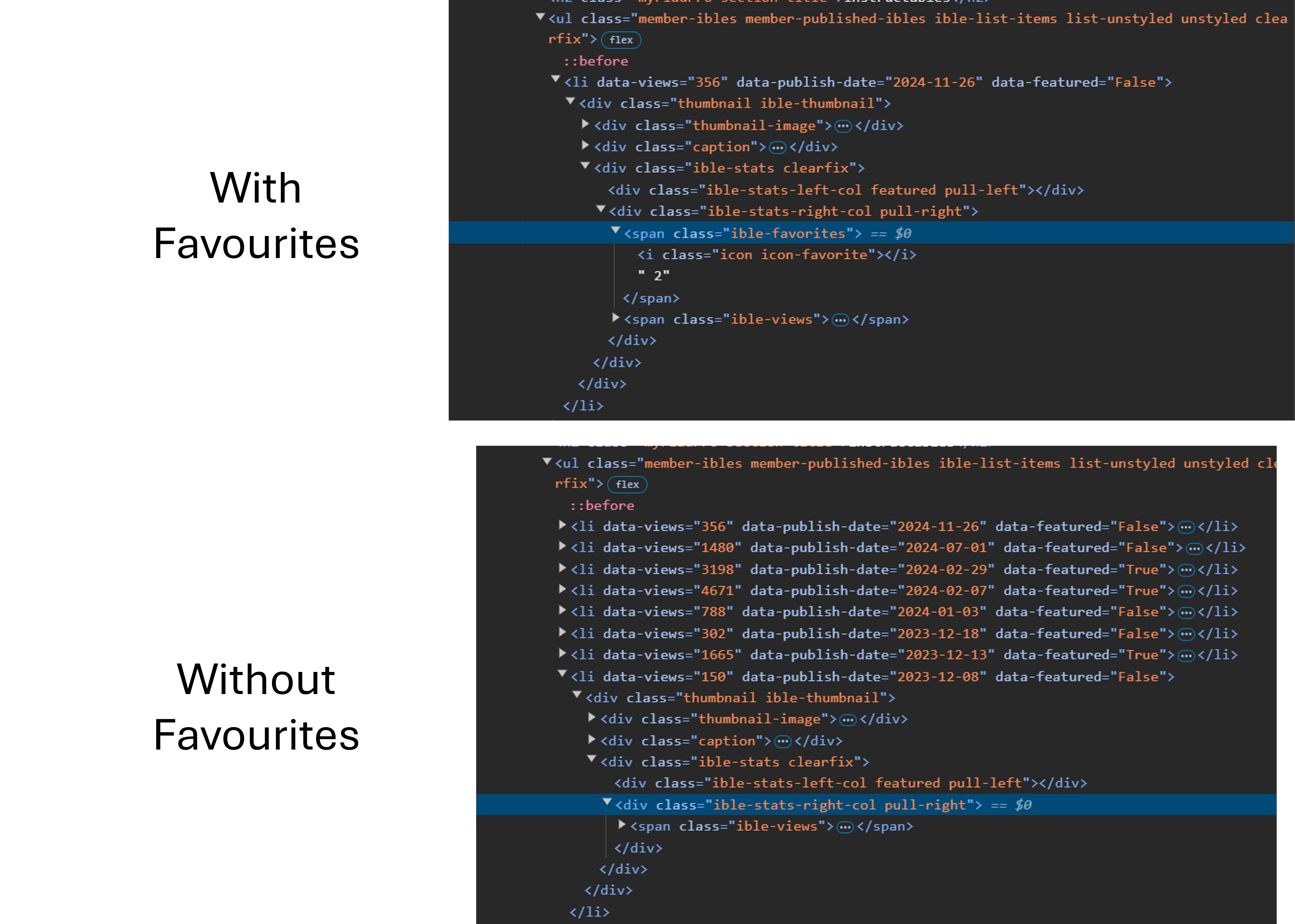This screenshot has height=924, width=1295.
Task: Click the "Without Favourites" label text
Action: (x=256, y=707)
